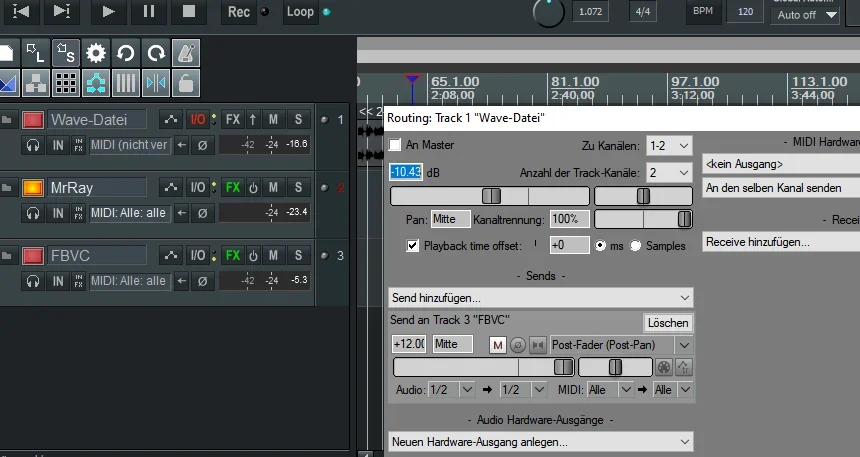Bypass FX on FBVC track
Viewport: 860px width, 457px height.
pos(253,255)
